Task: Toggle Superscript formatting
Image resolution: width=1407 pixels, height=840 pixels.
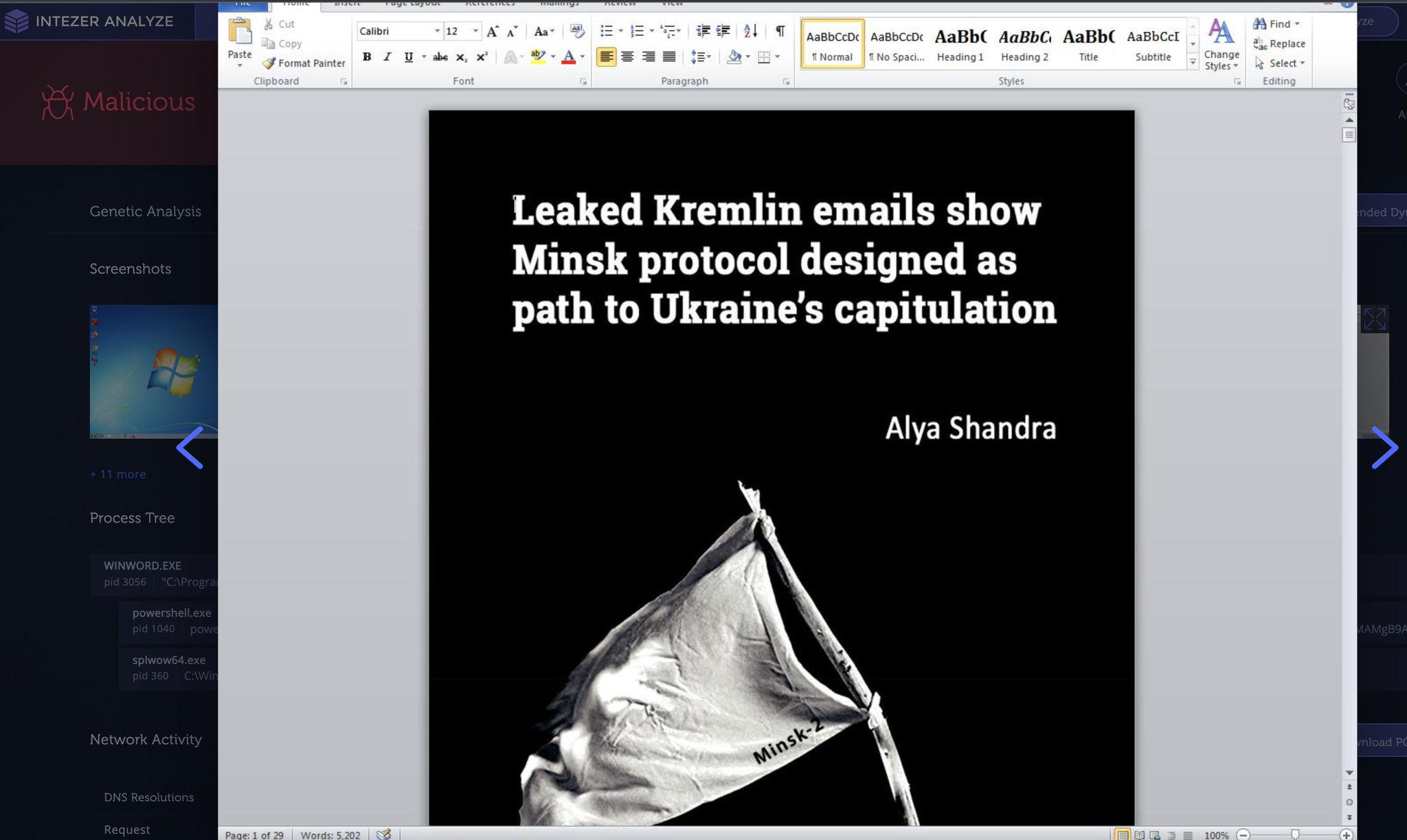Action: click(482, 57)
